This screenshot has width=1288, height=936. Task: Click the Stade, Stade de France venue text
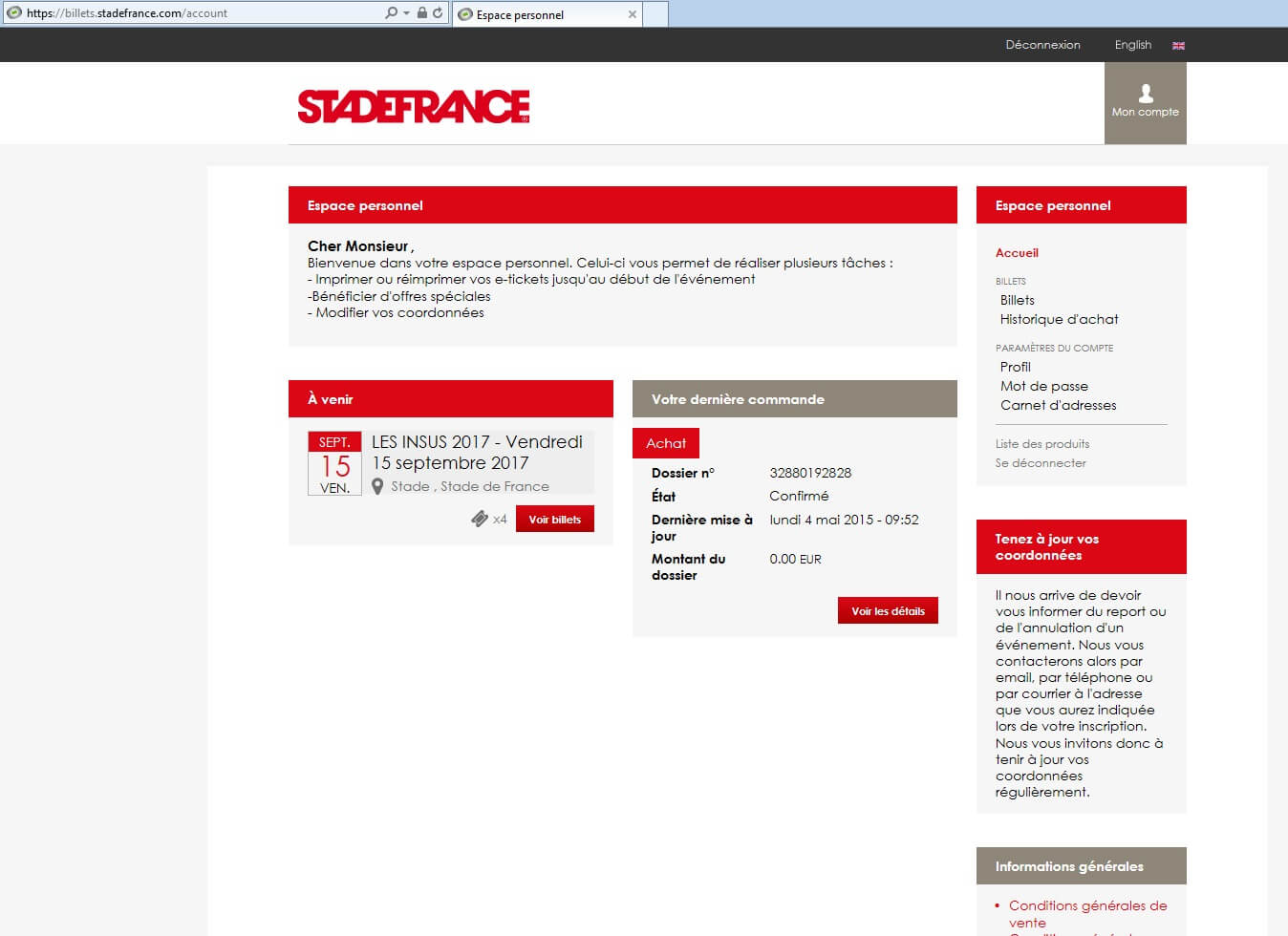pyautogui.click(x=470, y=486)
